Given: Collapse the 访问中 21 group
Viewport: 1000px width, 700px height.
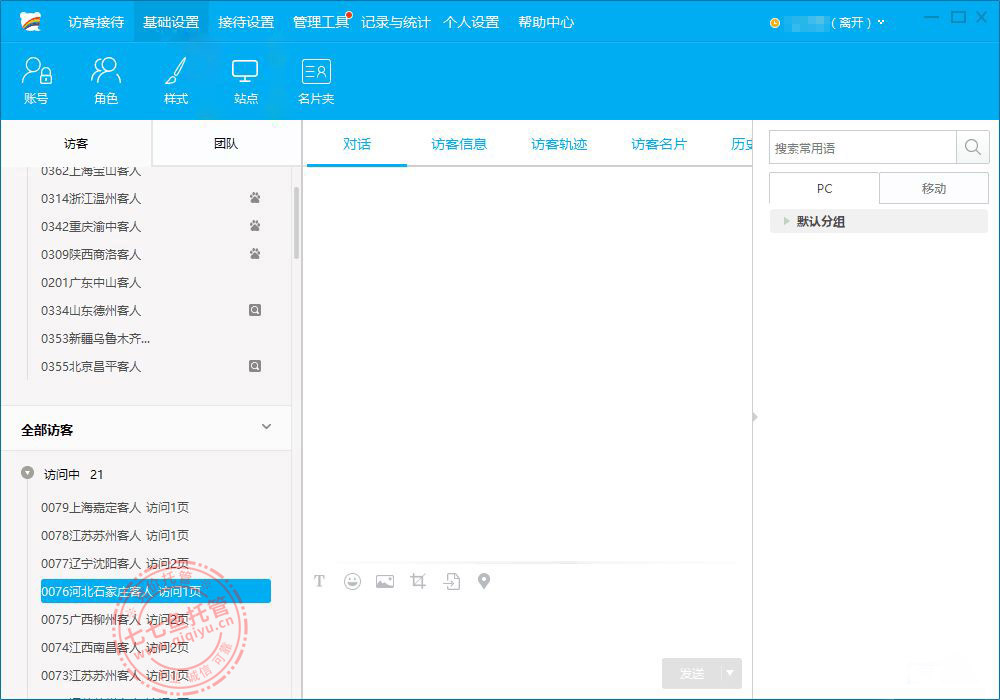Looking at the screenshot, I should (x=27, y=473).
